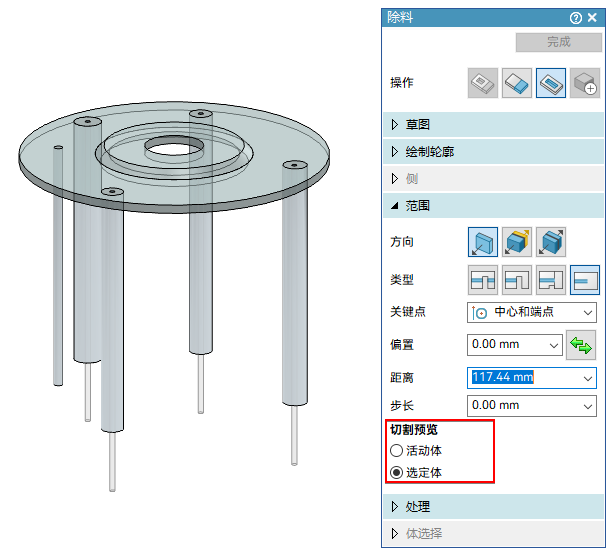
Task: Open the help icon in 除料 title bar
Action: pyautogui.click(x=576, y=17)
